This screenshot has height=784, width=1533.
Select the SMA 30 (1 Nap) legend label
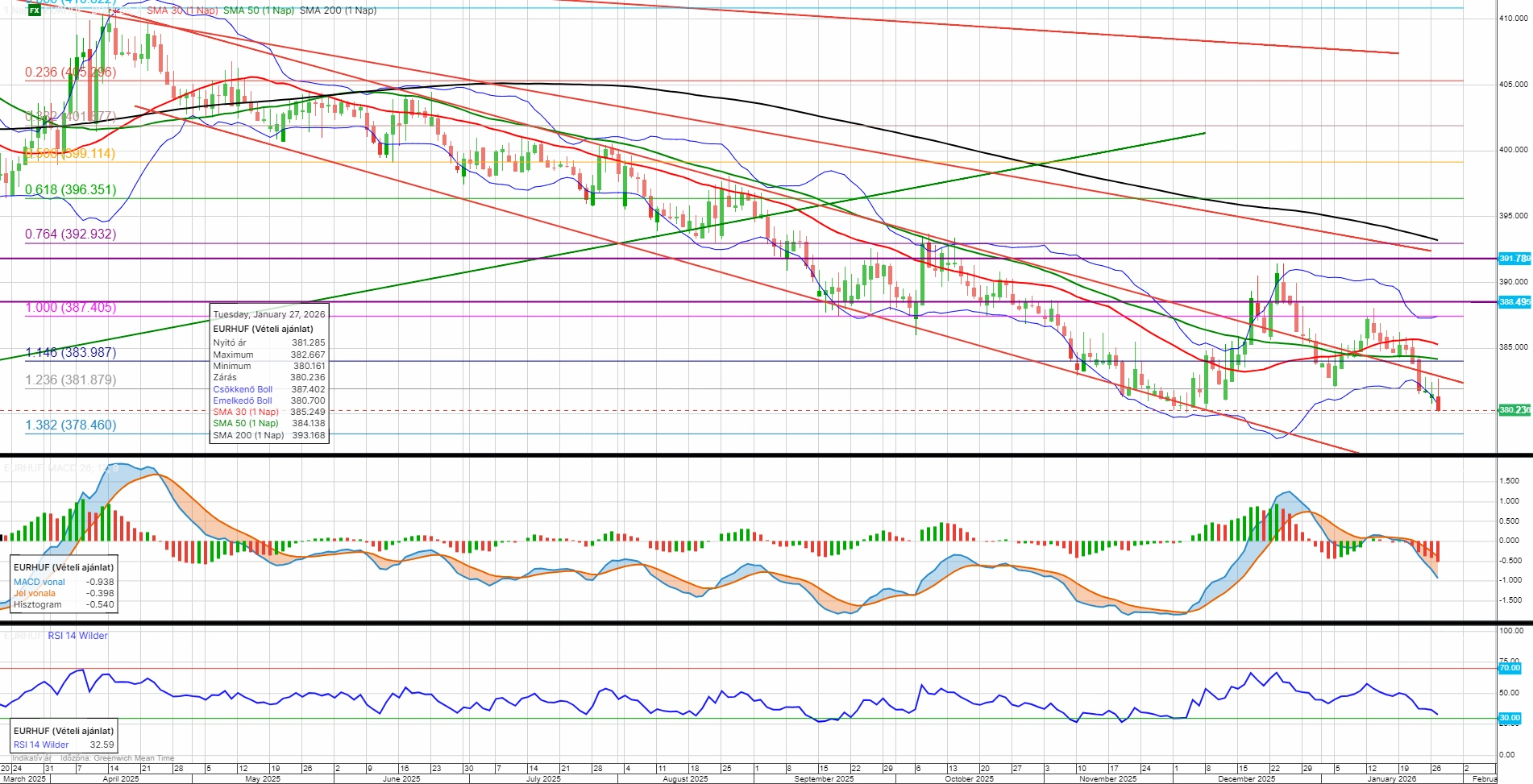point(182,10)
